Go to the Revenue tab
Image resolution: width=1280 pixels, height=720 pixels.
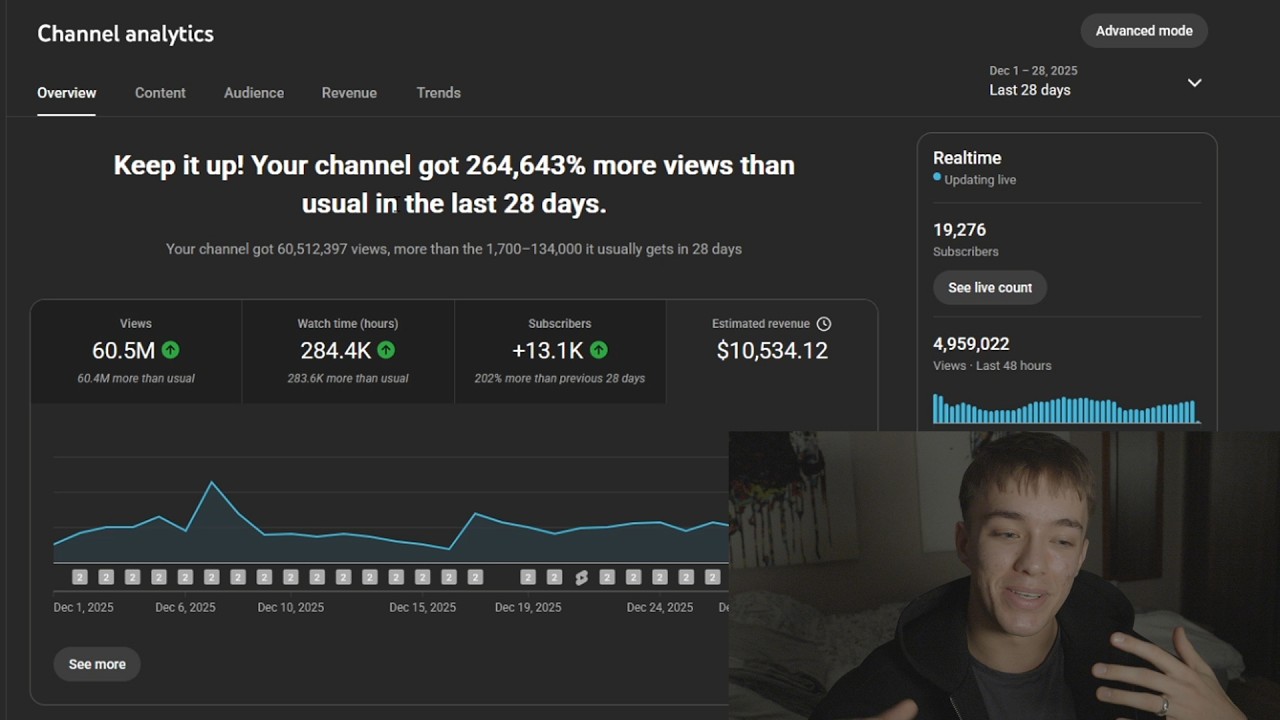point(349,93)
